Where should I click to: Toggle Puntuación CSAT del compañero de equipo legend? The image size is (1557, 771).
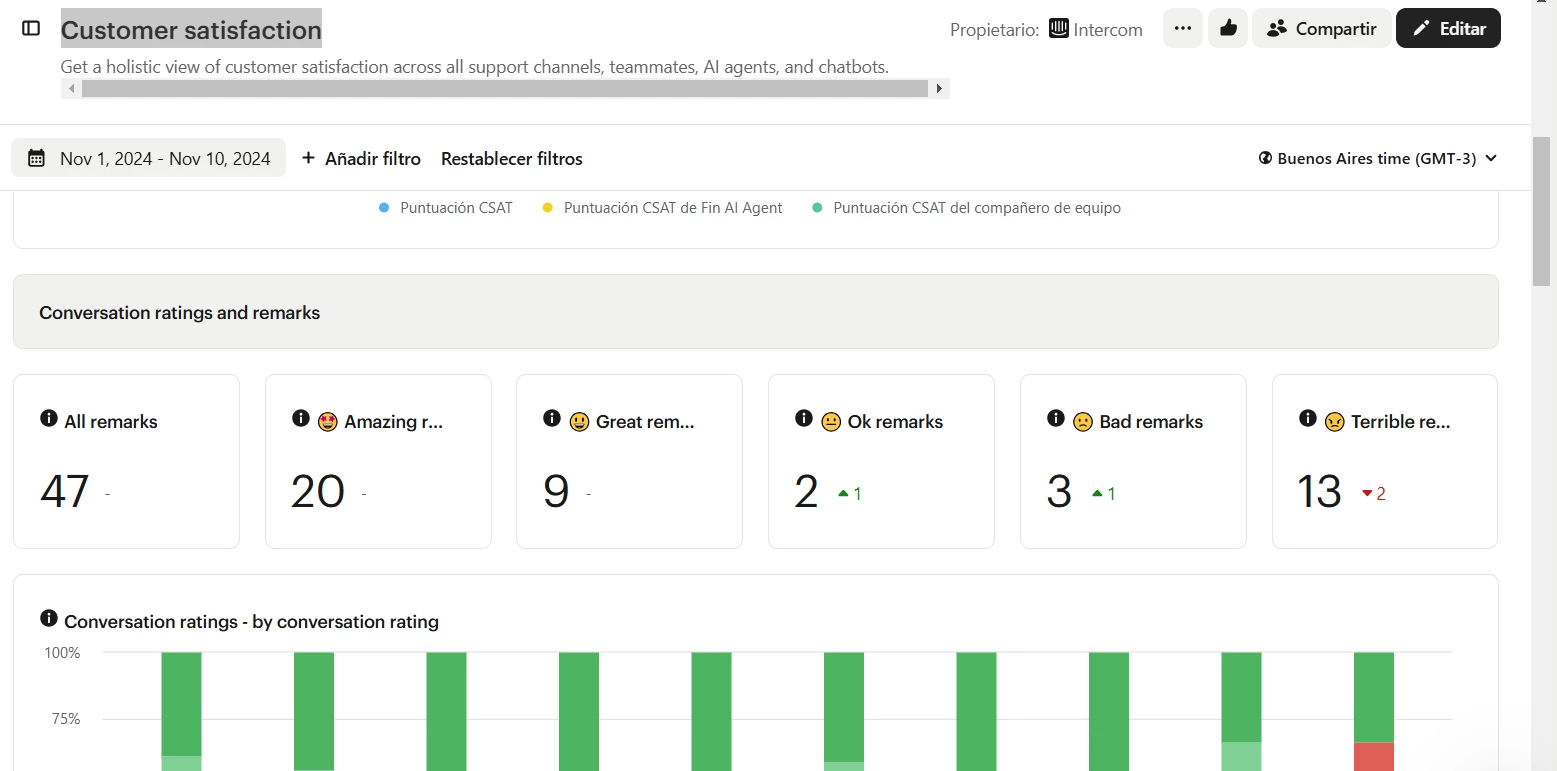click(967, 208)
